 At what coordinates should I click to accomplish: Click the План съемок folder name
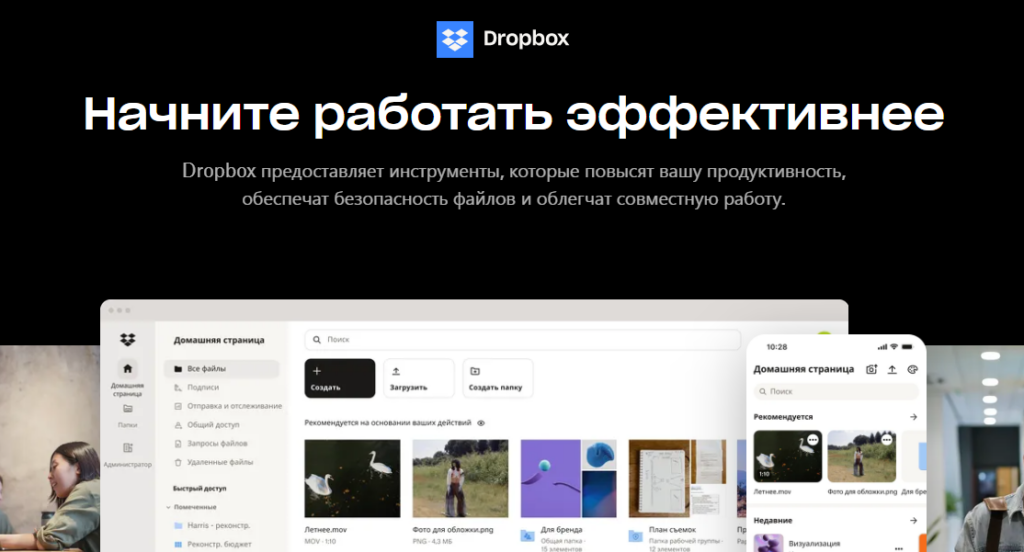(x=673, y=530)
